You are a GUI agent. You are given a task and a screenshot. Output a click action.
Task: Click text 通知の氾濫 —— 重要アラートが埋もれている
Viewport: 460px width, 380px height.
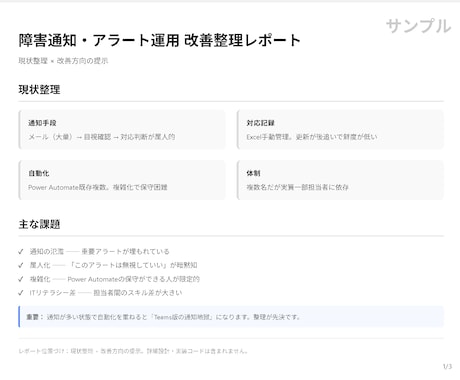pyautogui.click(x=100, y=251)
